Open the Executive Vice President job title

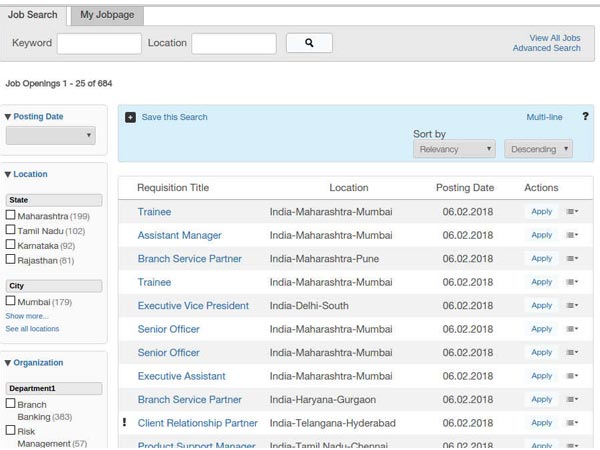[193, 306]
